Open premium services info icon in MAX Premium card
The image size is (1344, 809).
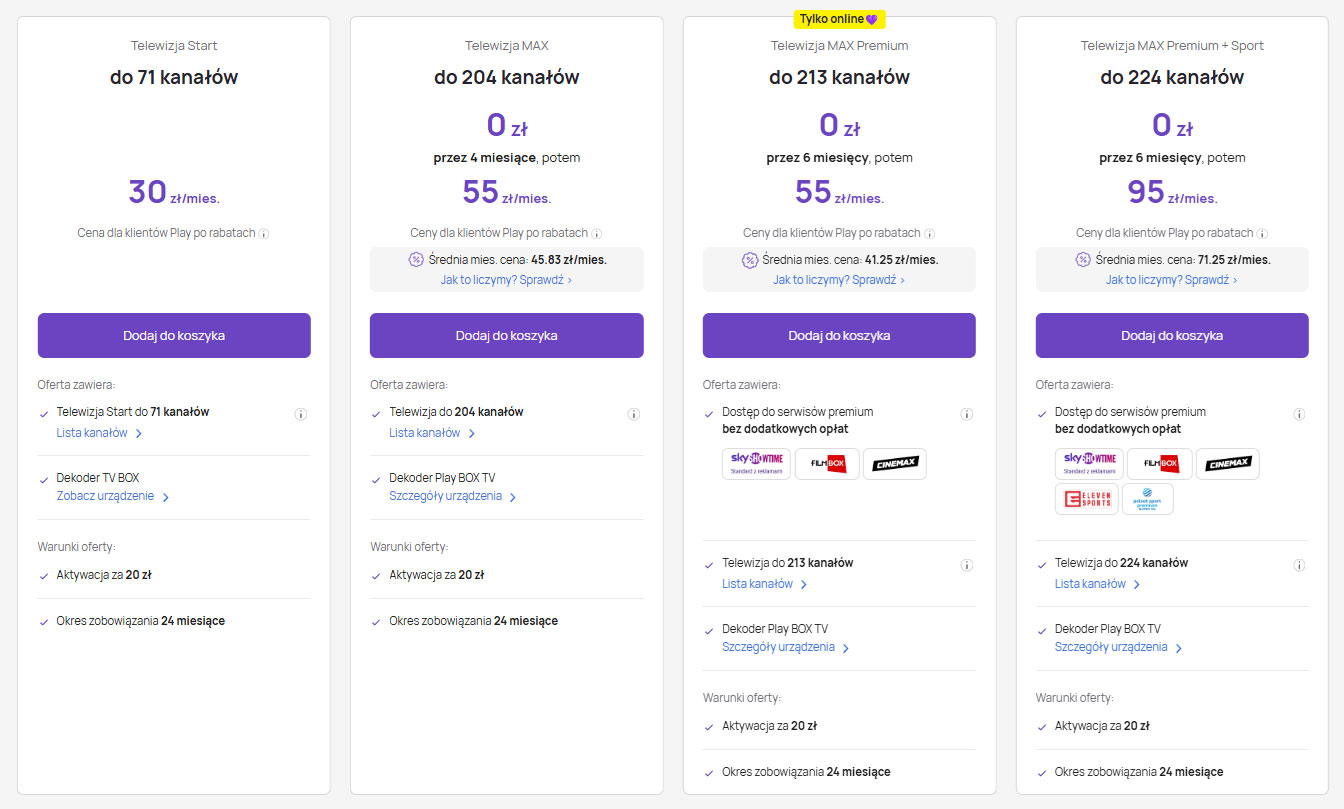click(x=966, y=414)
